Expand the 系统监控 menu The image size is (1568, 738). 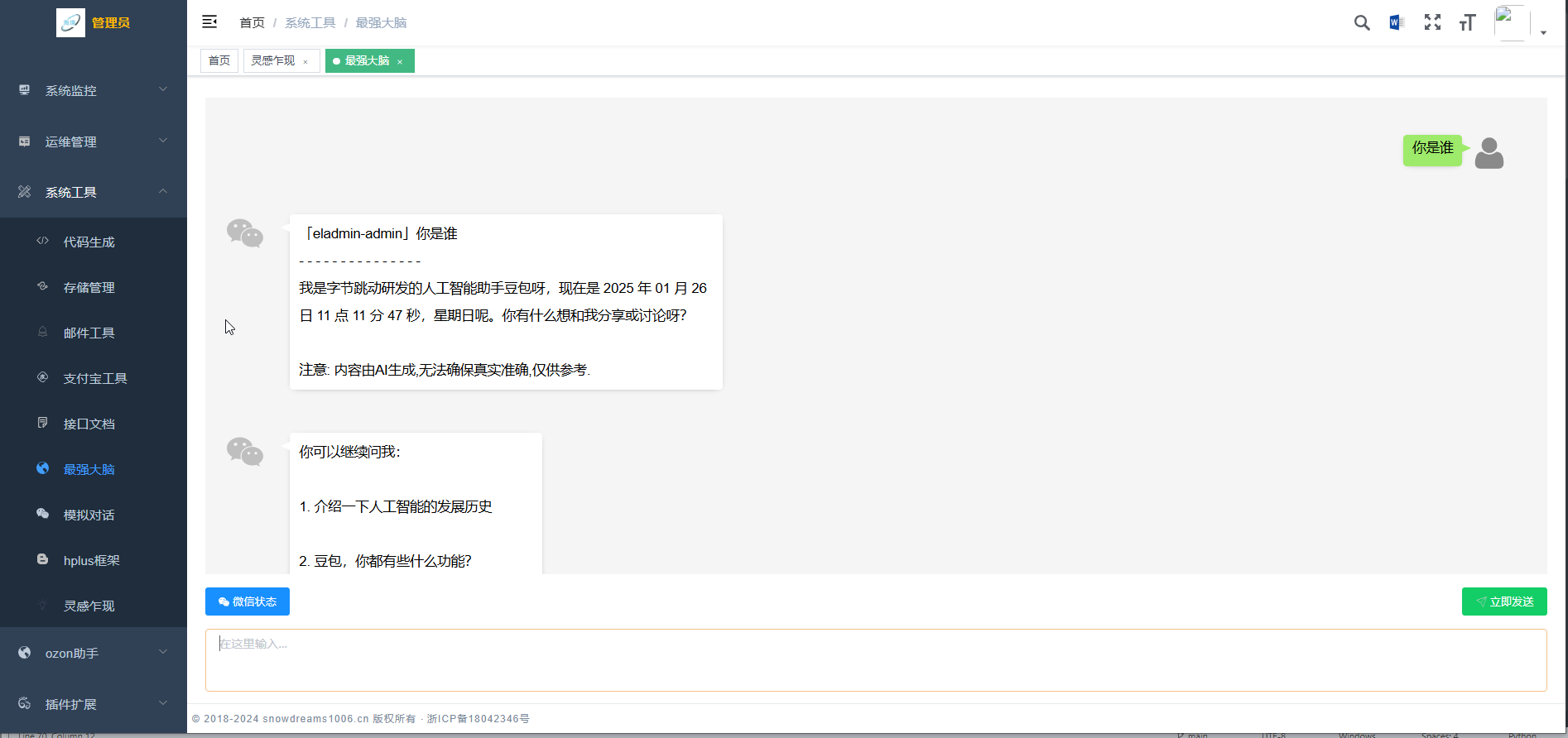tap(93, 90)
